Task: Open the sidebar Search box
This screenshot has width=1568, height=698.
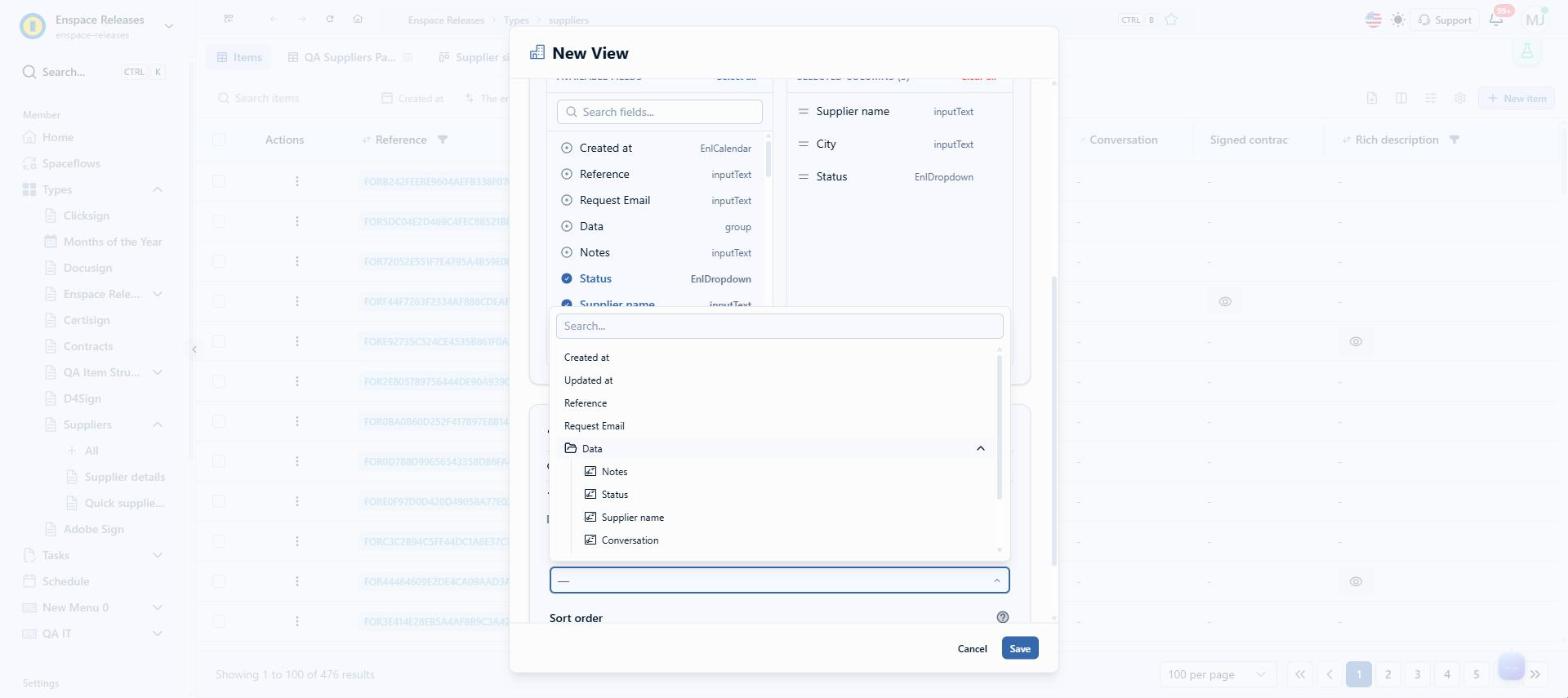Action: point(94,72)
